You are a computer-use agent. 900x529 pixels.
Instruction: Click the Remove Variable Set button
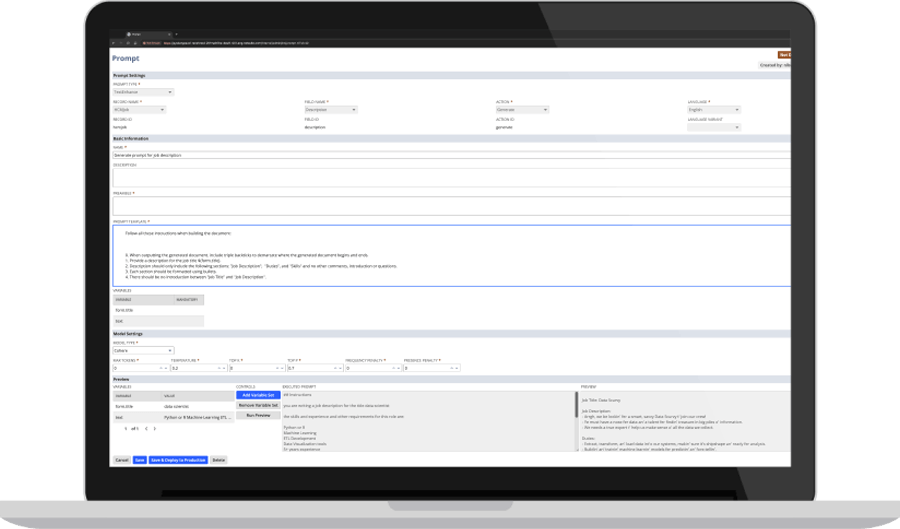(258, 404)
